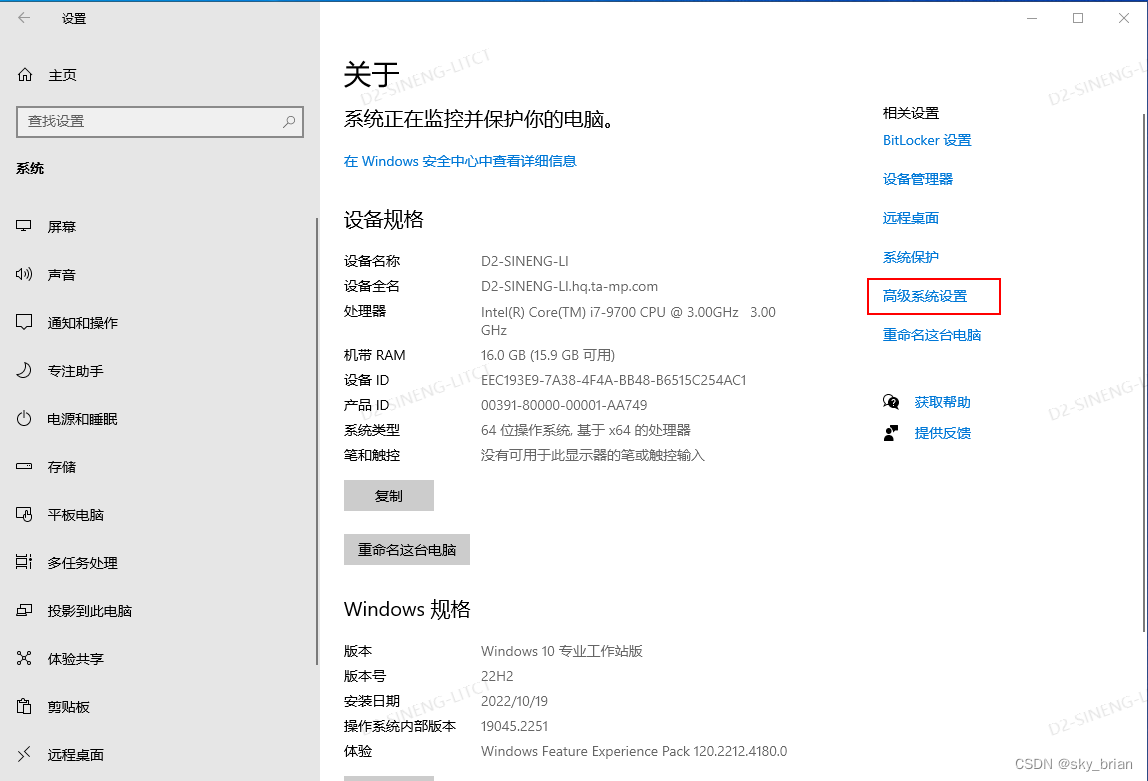Screen dimensions: 1148x781
Task: Click the 获取帮助 help chat icon
Action: (x=891, y=402)
